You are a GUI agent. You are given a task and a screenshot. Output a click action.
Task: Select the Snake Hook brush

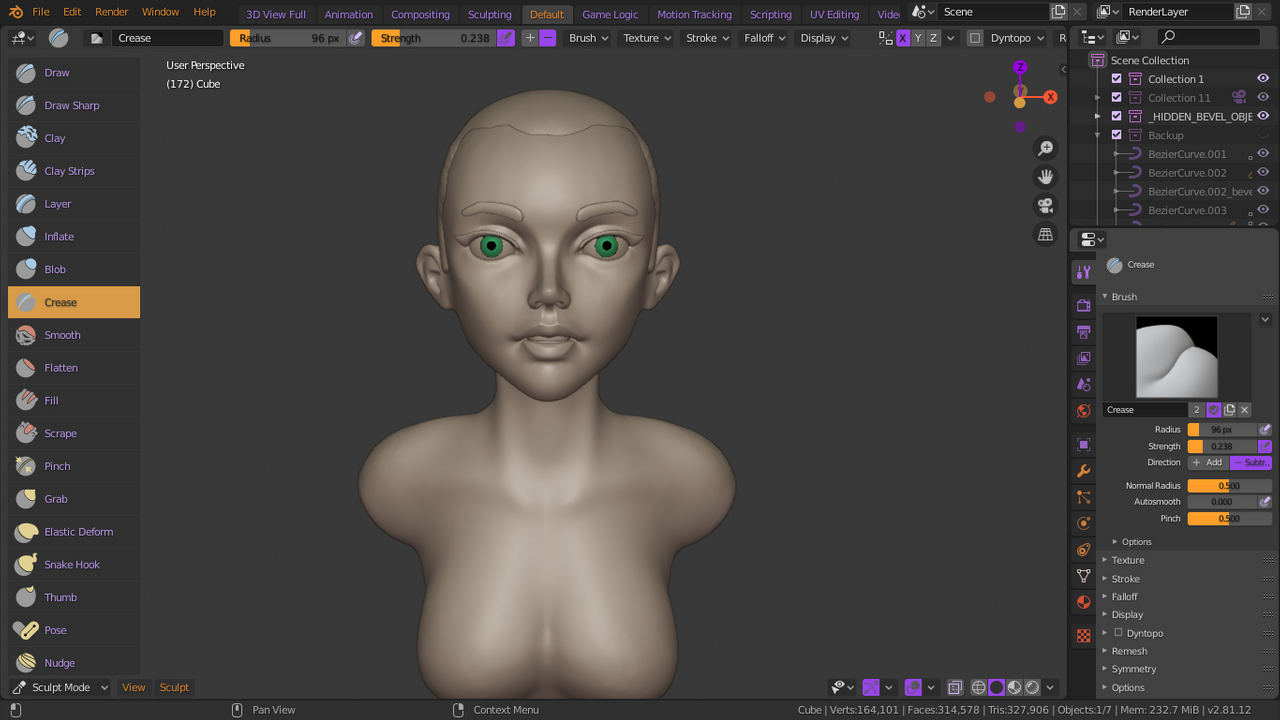(74, 565)
